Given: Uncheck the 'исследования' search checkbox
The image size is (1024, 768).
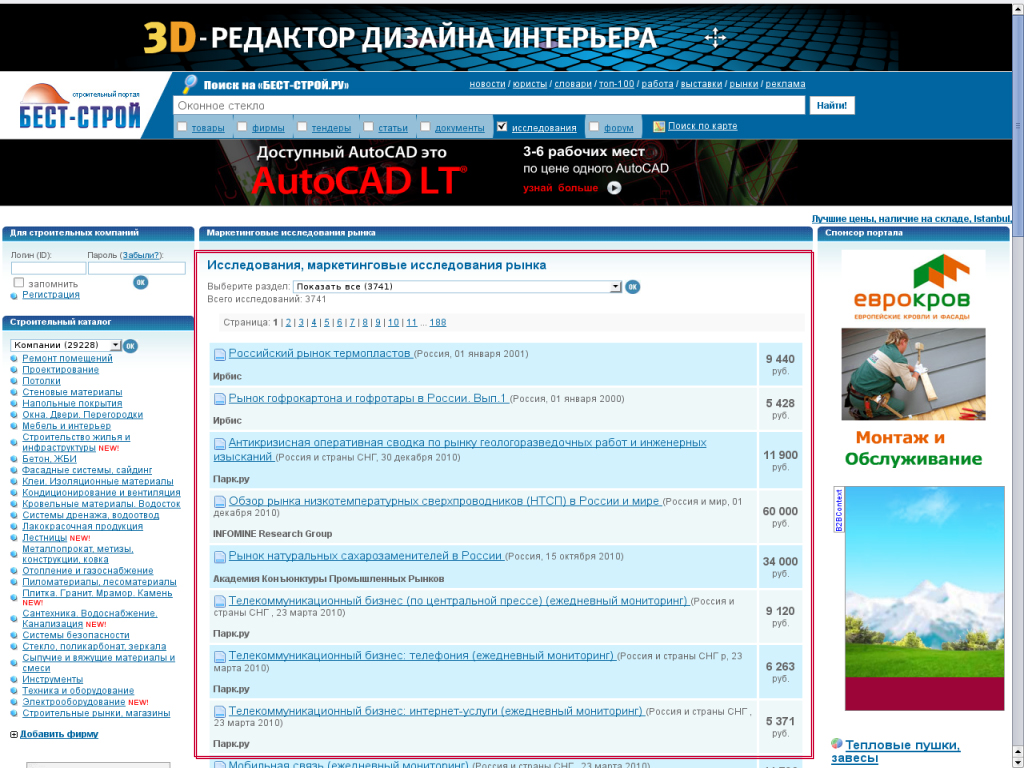Looking at the screenshot, I should point(502,127).
